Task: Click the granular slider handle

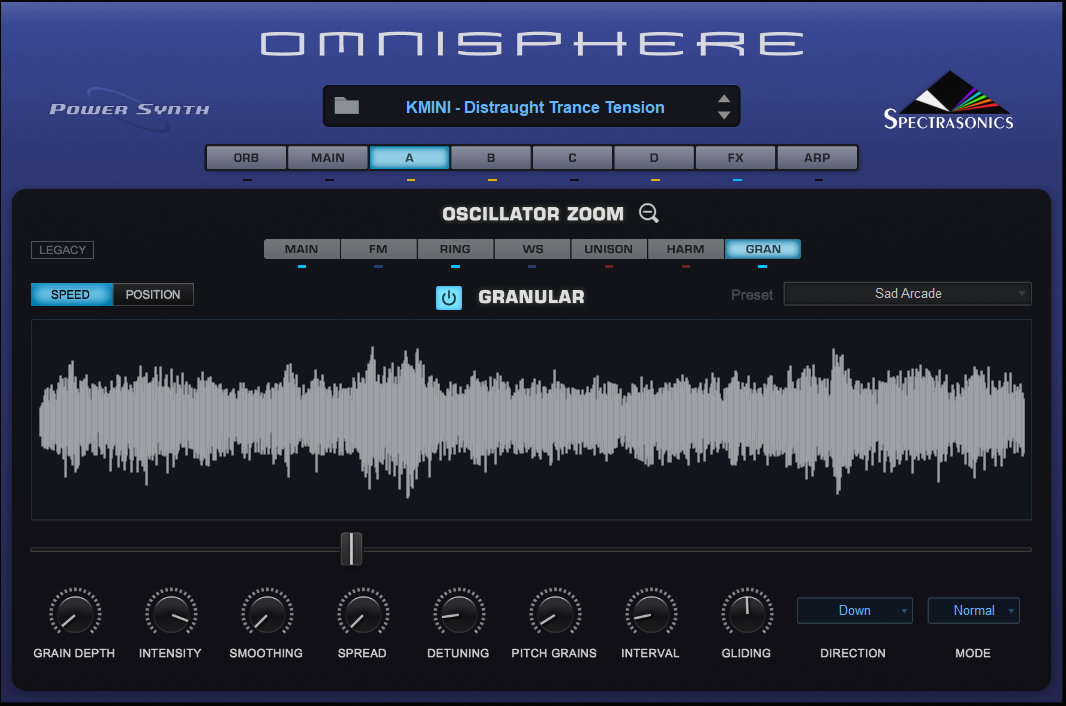Action: (x=351, y=549)
